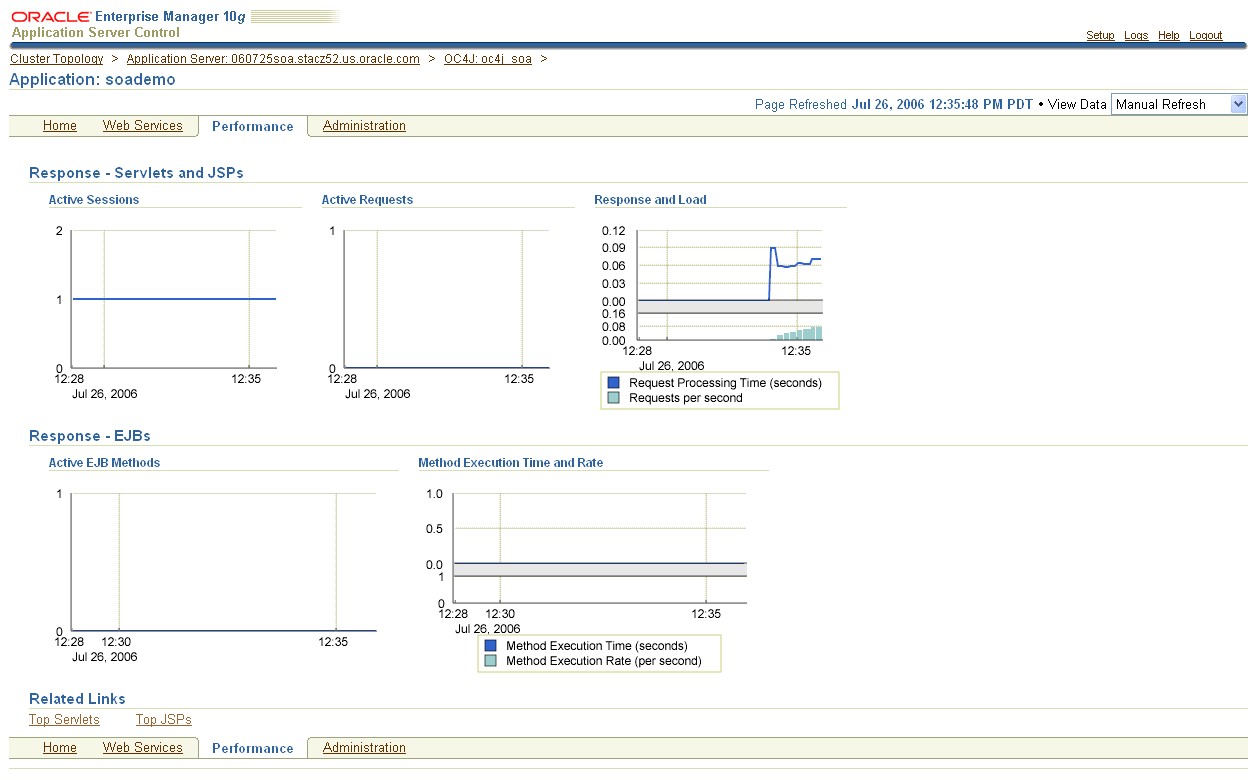Switch to the top Administration tab
This screenshot has width=1257, height=780.
click(x=364, y=126)
